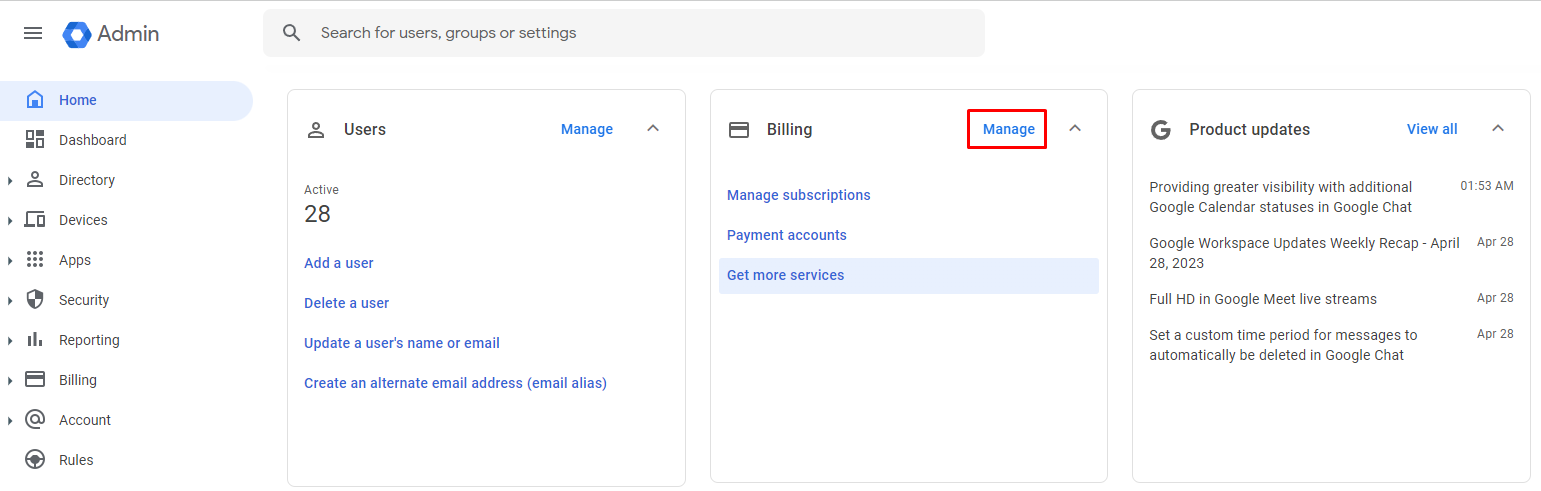Collapse the Product updates card
1541x491 pixels.
point(1498,129)
